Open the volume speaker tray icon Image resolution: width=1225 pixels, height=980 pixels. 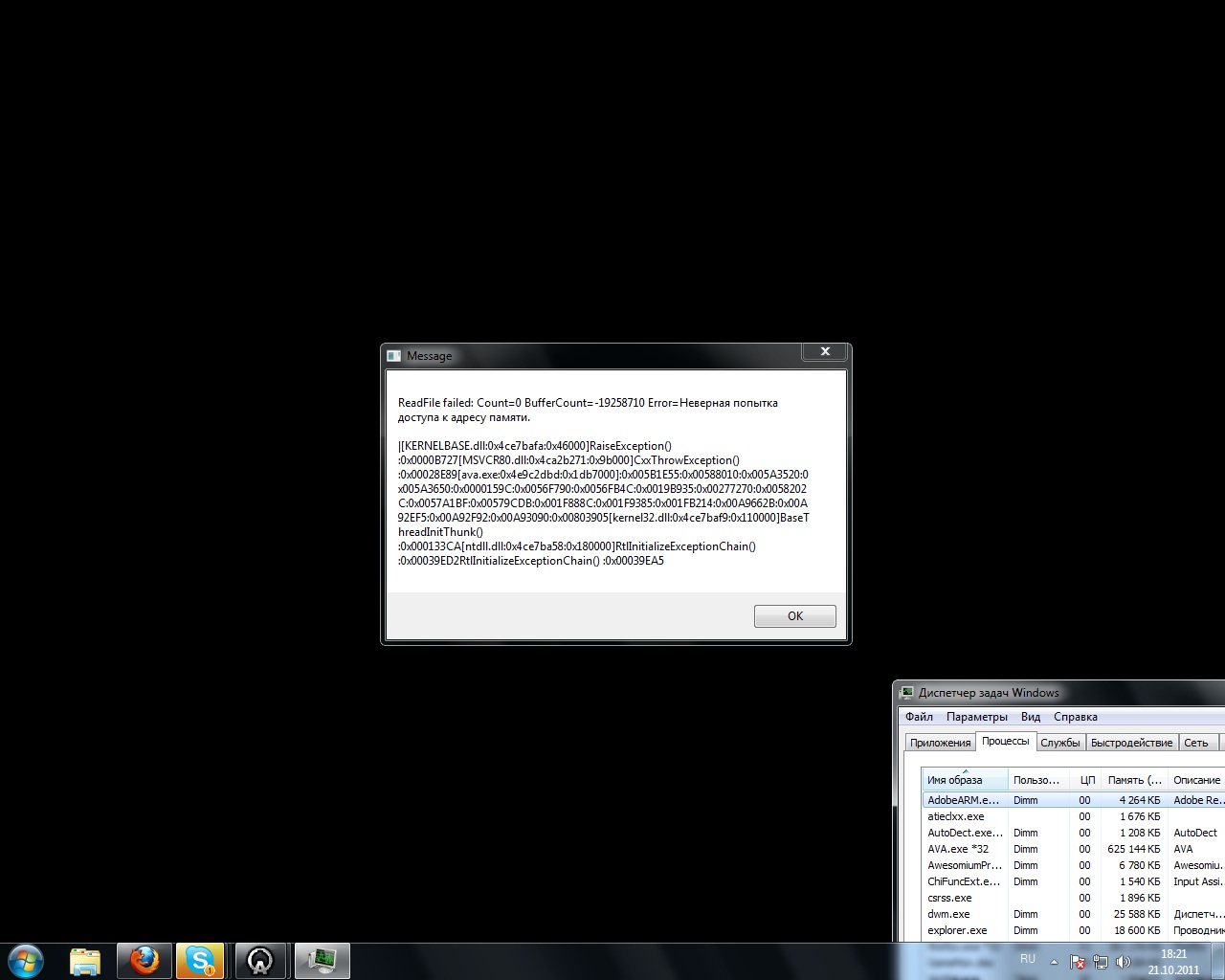tap(1123, 962)
